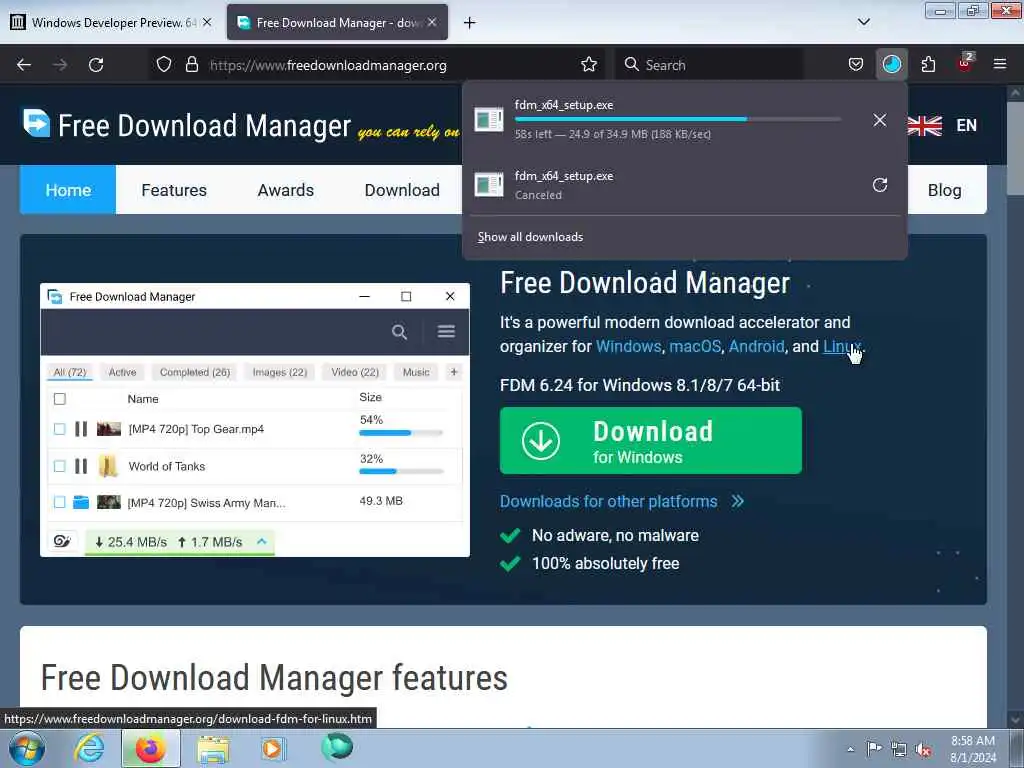The image size is (1024, 768).
Task: Open the red extension with badge 2
Action: 965,63
